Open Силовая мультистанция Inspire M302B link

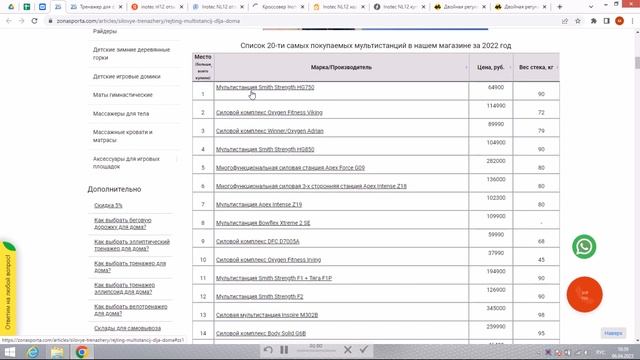(x=267, y=315)
